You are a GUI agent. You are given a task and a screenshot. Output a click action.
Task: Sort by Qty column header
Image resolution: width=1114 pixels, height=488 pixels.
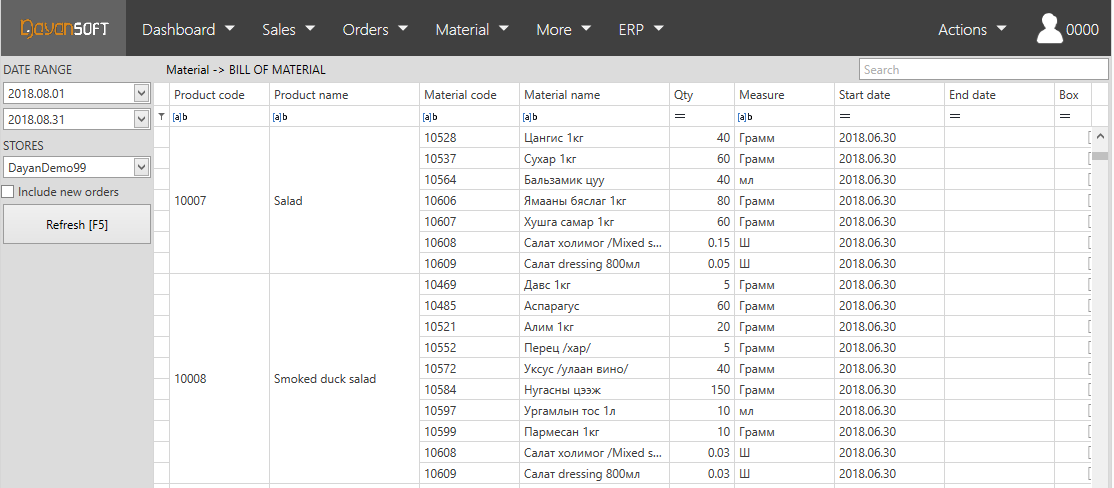click(702, 94)
